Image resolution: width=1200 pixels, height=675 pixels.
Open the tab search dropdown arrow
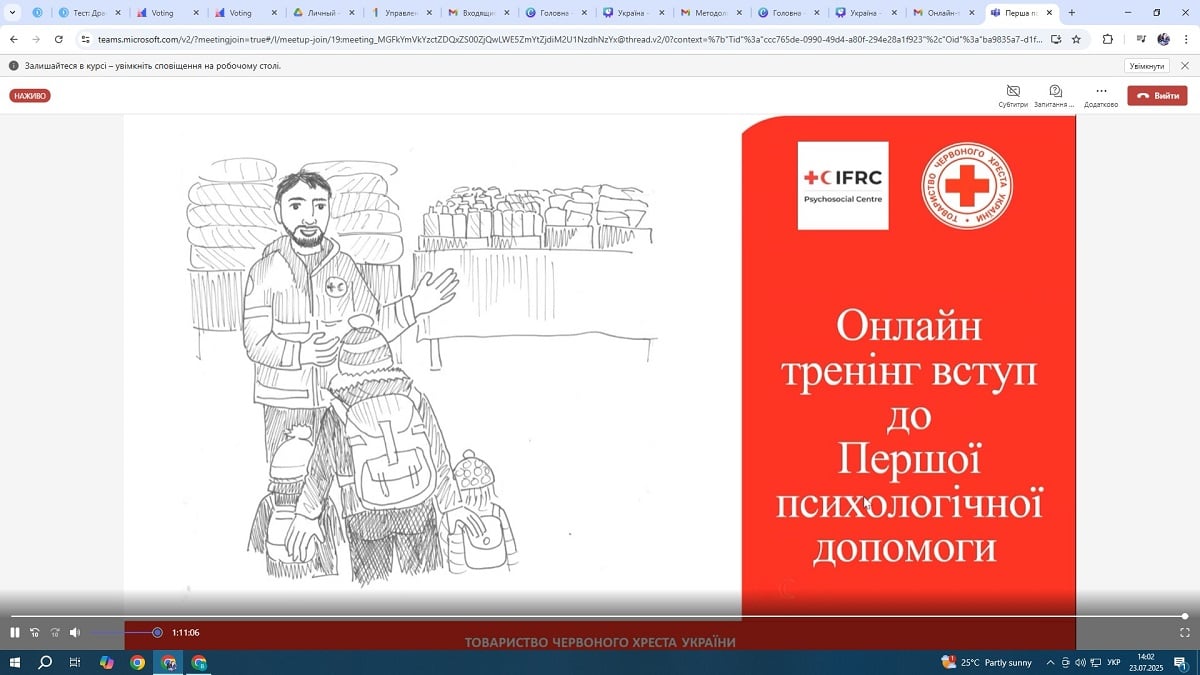click(10, 13)
